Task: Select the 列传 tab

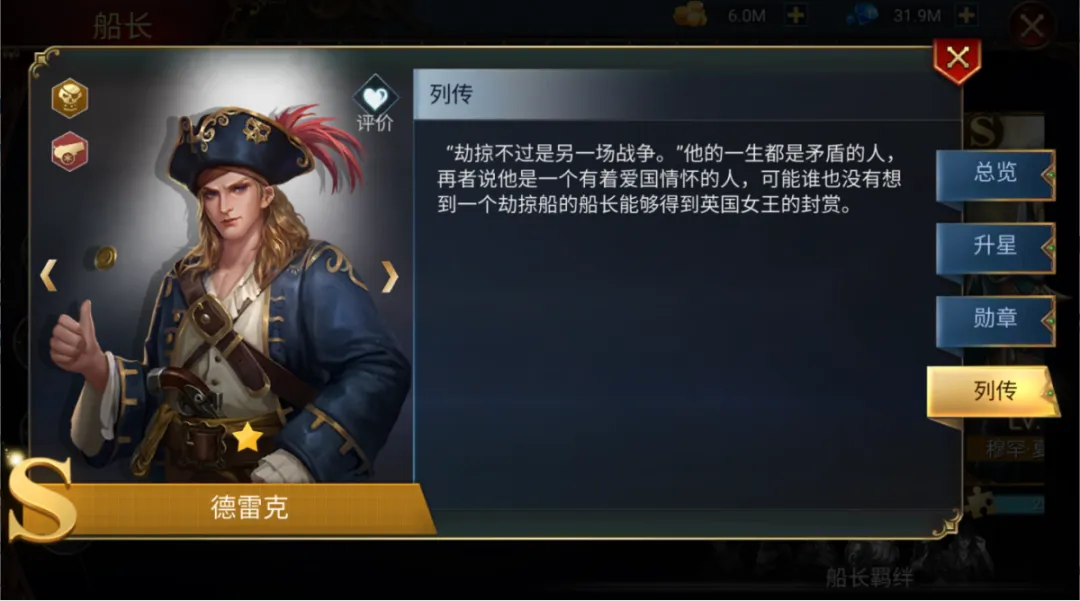Action: click(x=994, y=392)
